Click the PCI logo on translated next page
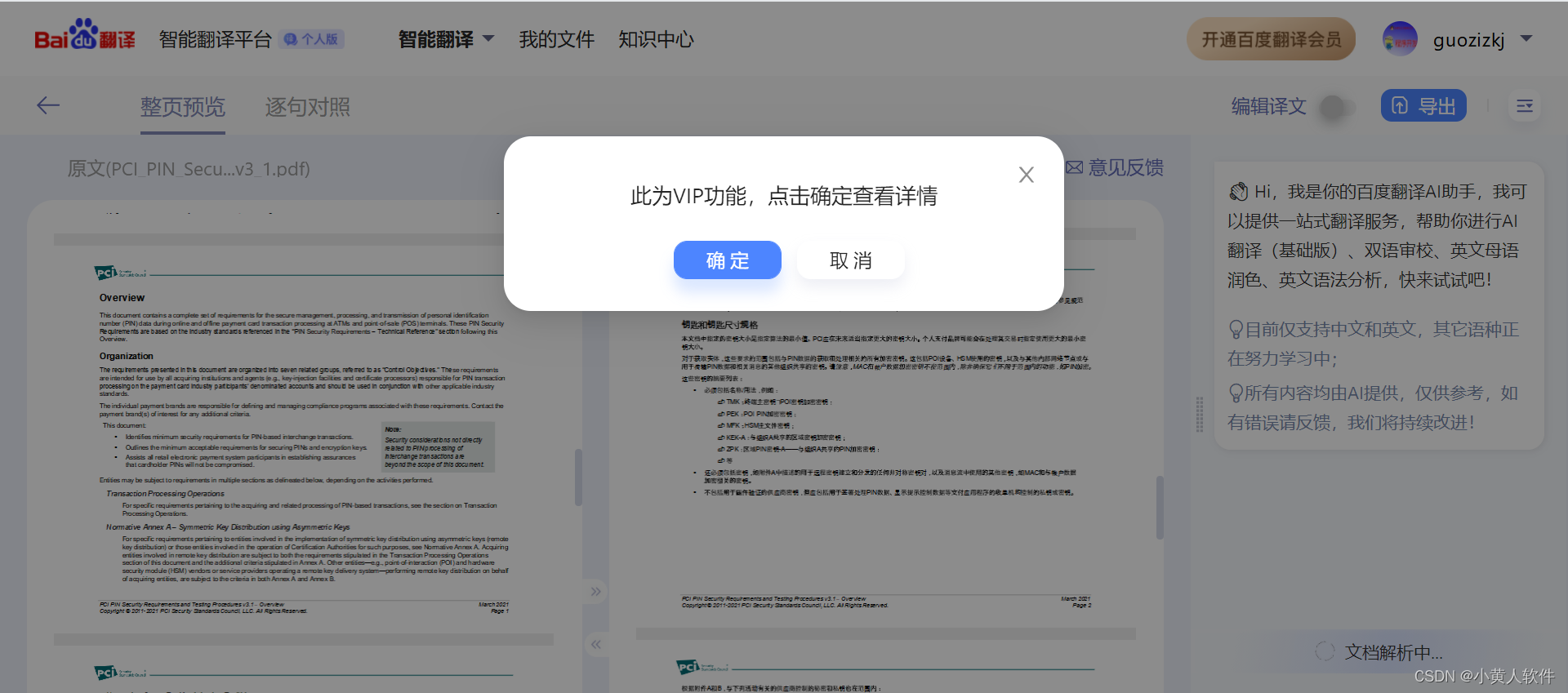Image resolution: width=1568 pixels, height=693 pixels. pyautogui.click(x=702, y=667)
